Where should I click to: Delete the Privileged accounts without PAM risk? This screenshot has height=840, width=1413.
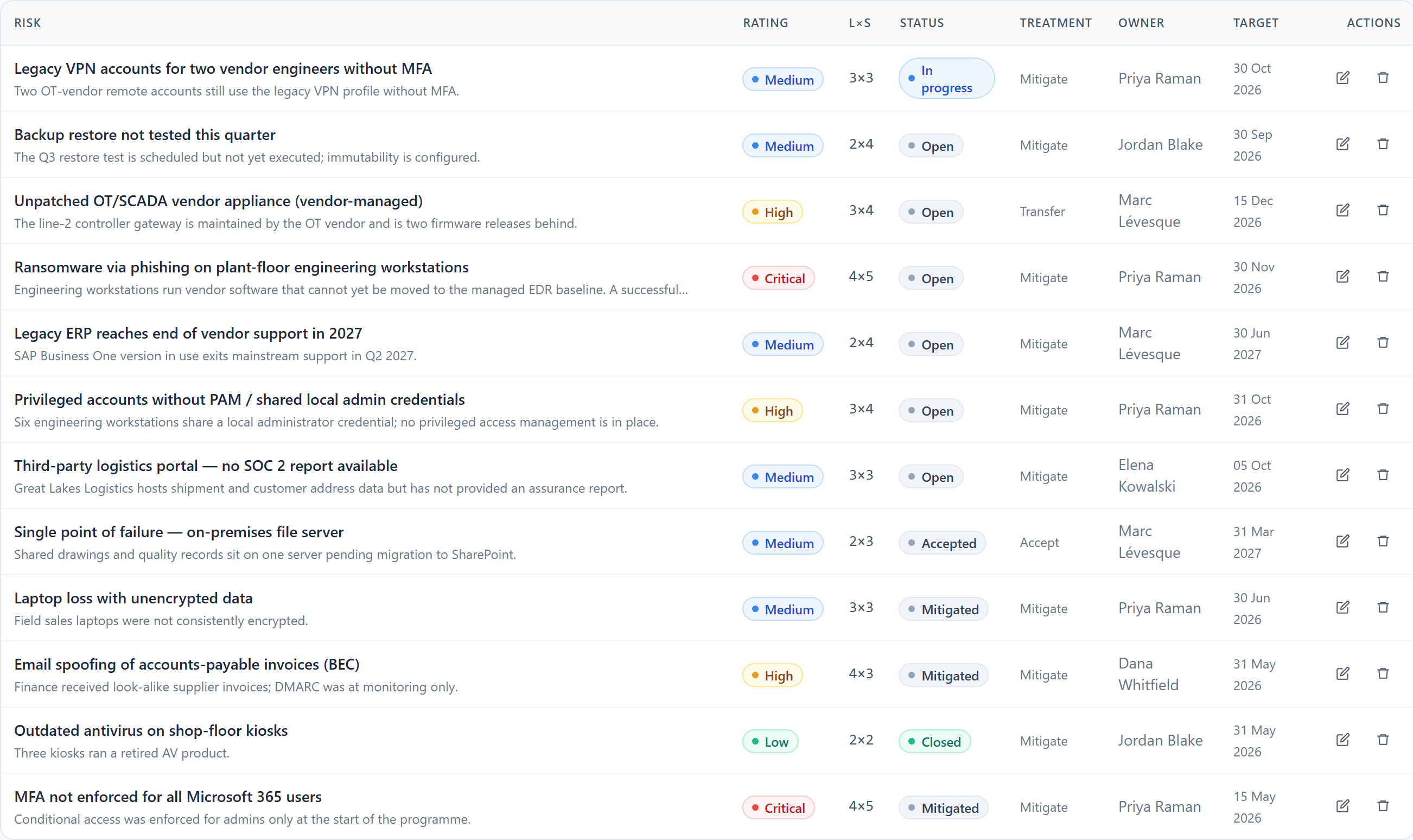[x=1383, y=409]
